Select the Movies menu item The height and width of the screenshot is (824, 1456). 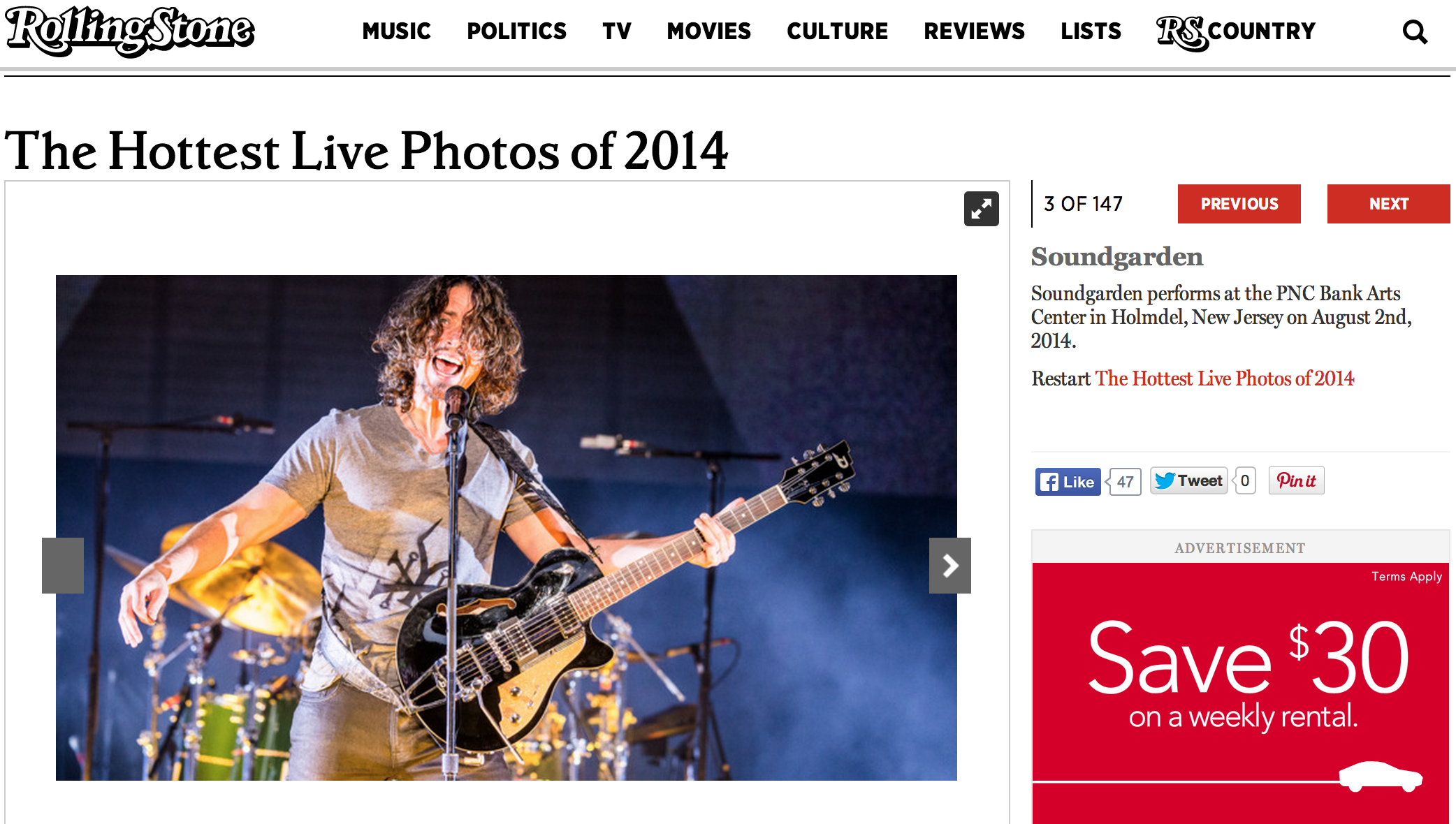708,31
